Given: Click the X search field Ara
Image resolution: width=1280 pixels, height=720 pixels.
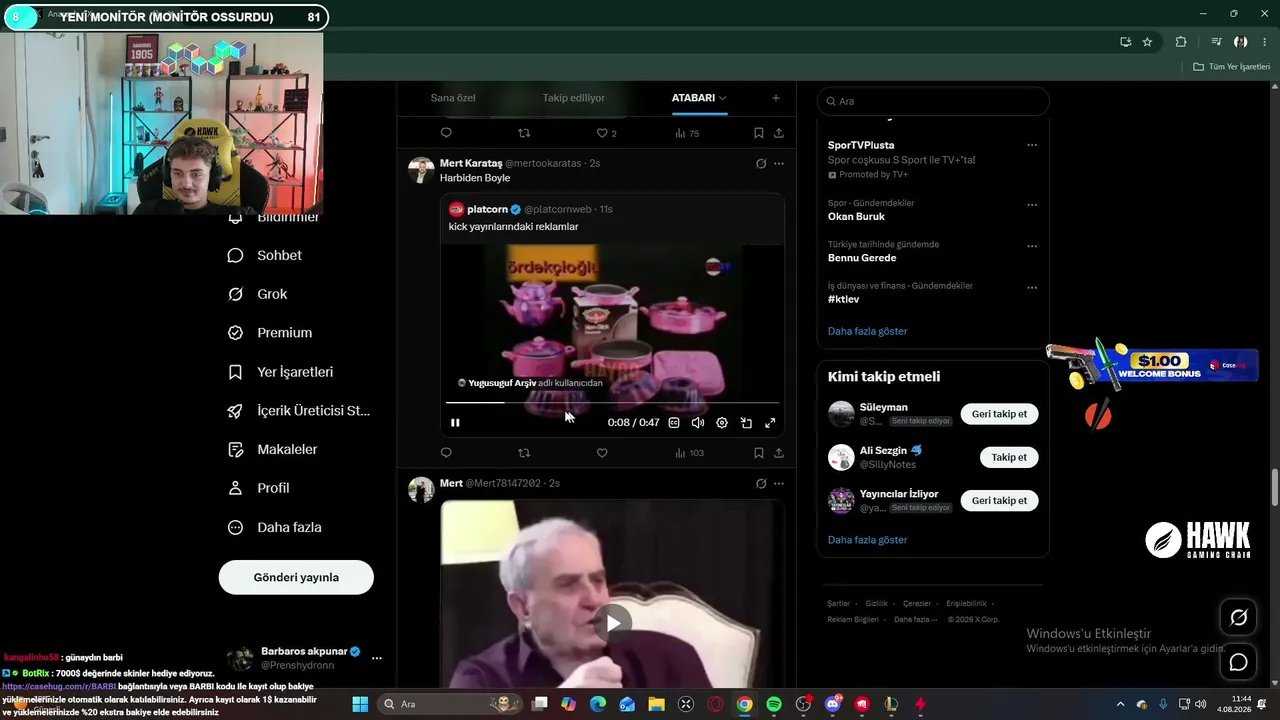Looking at the screenshot, I should click(933, 101).
